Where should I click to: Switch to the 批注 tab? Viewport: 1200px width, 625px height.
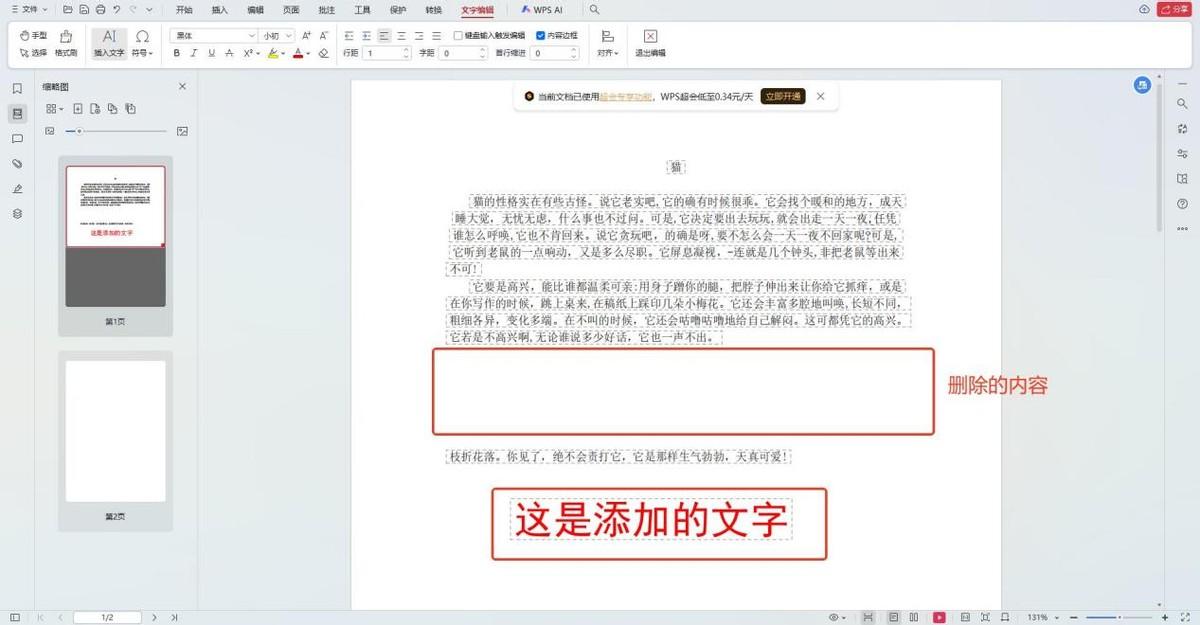(326, 10)
